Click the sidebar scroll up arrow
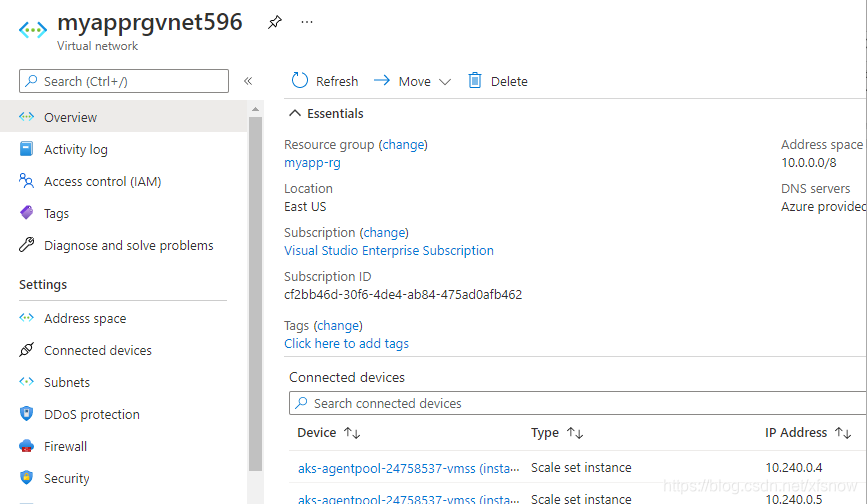 point(255,109)
